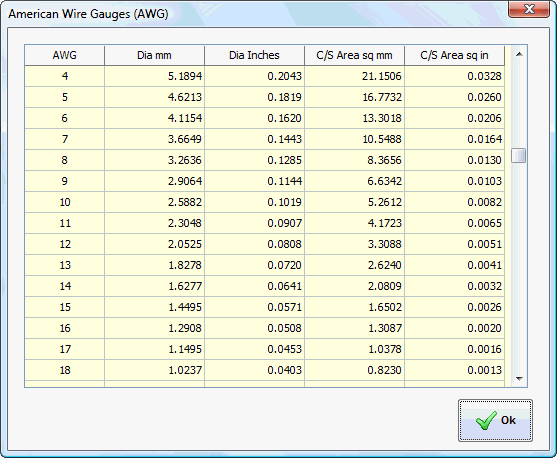Select diameter value 4.6213

[x=155, y=97]
